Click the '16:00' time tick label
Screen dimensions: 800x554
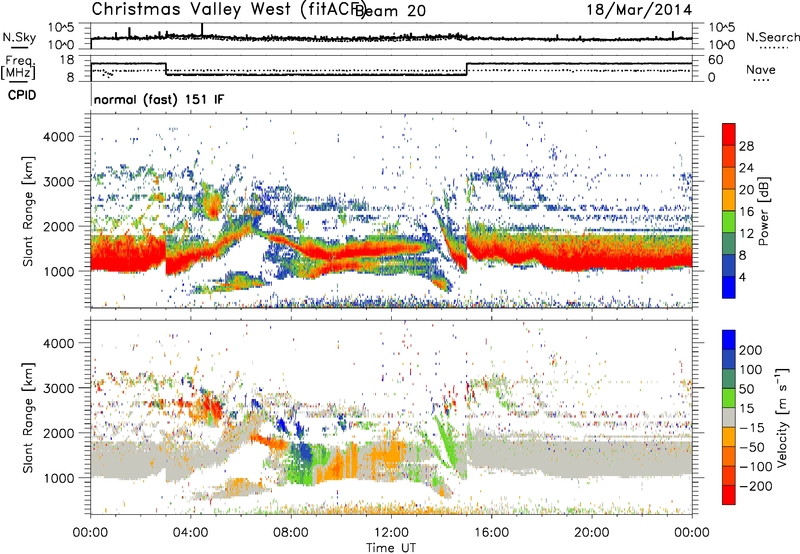point(491,533)
